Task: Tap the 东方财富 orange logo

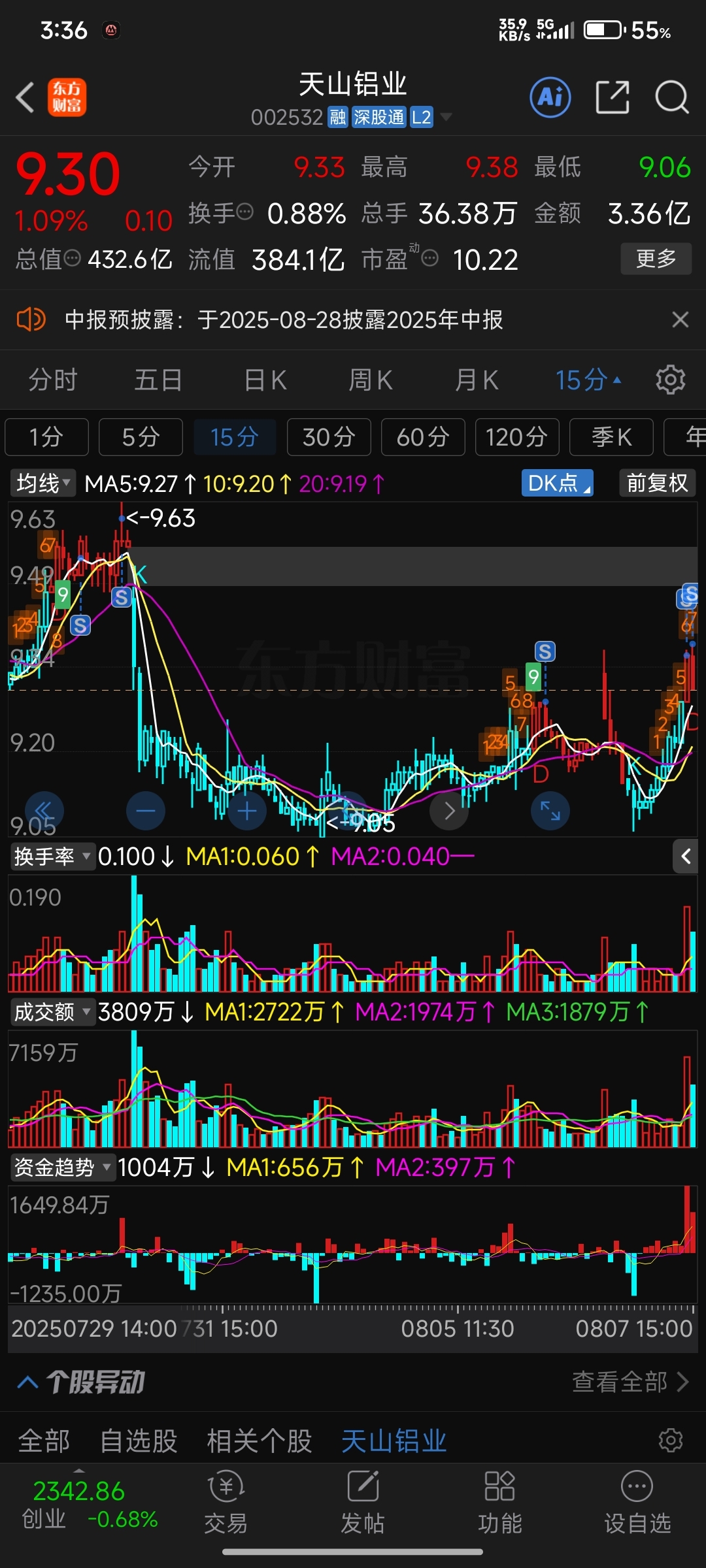Action: [67, 97]
